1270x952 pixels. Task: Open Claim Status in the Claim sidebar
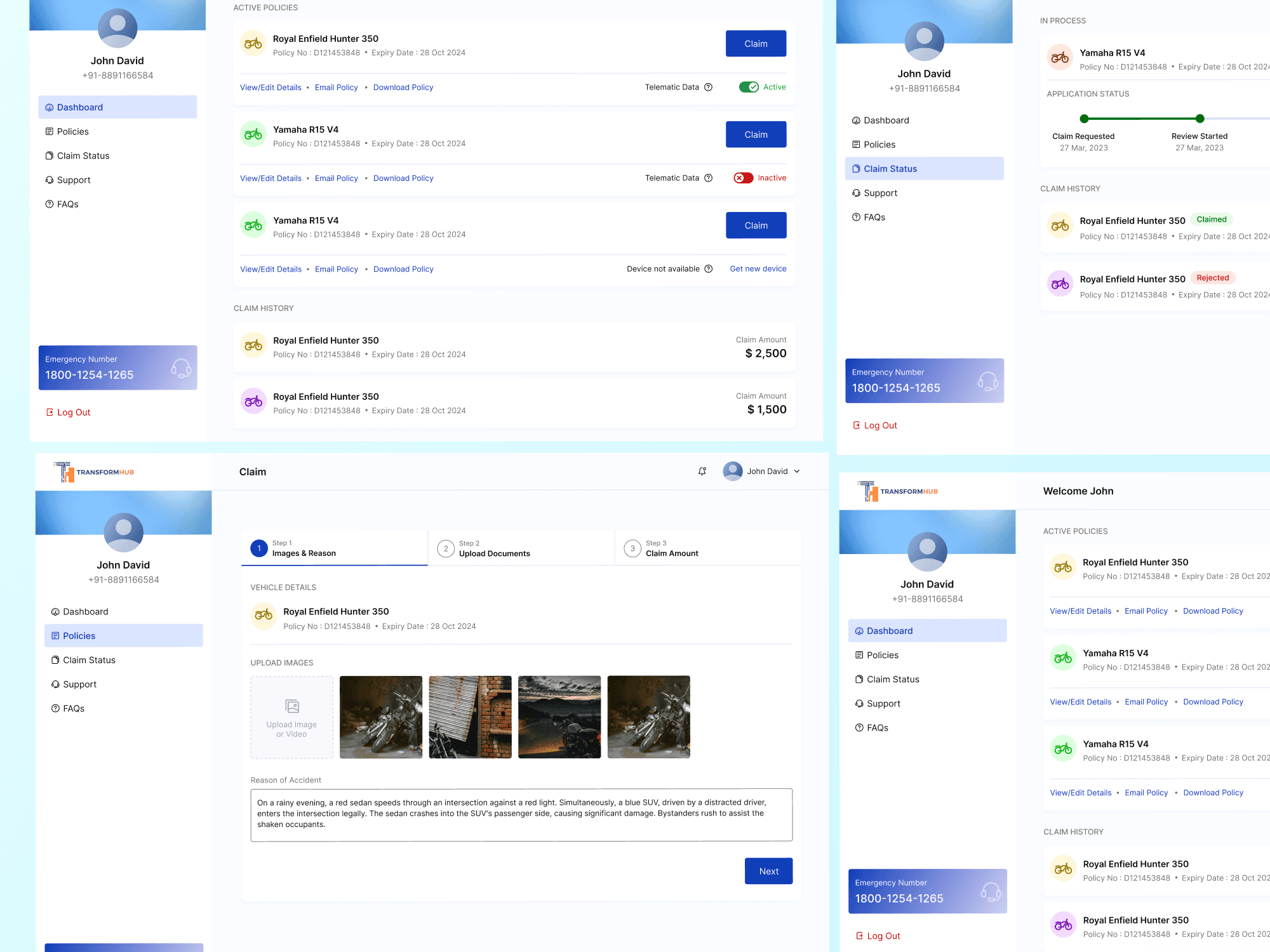pos(89,660)
